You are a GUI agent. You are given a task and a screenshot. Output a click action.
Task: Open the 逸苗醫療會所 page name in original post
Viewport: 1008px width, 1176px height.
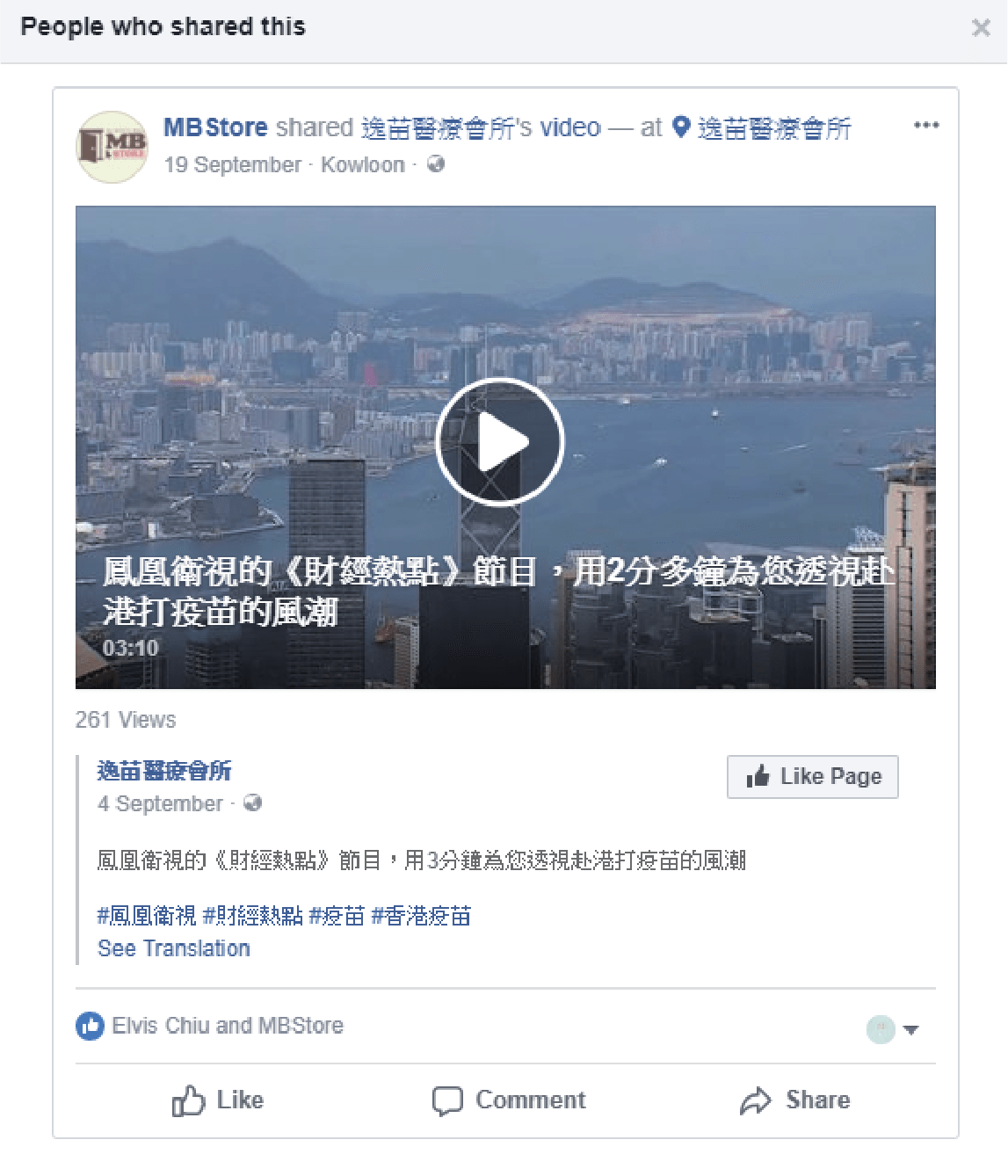coord(164,771)
